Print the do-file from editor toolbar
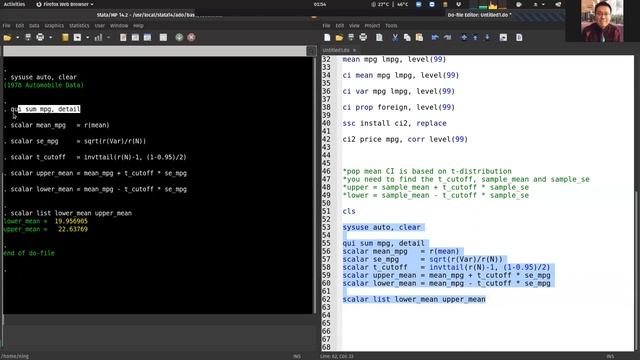The width and height of the screenshot is (640, 360). 363,38
